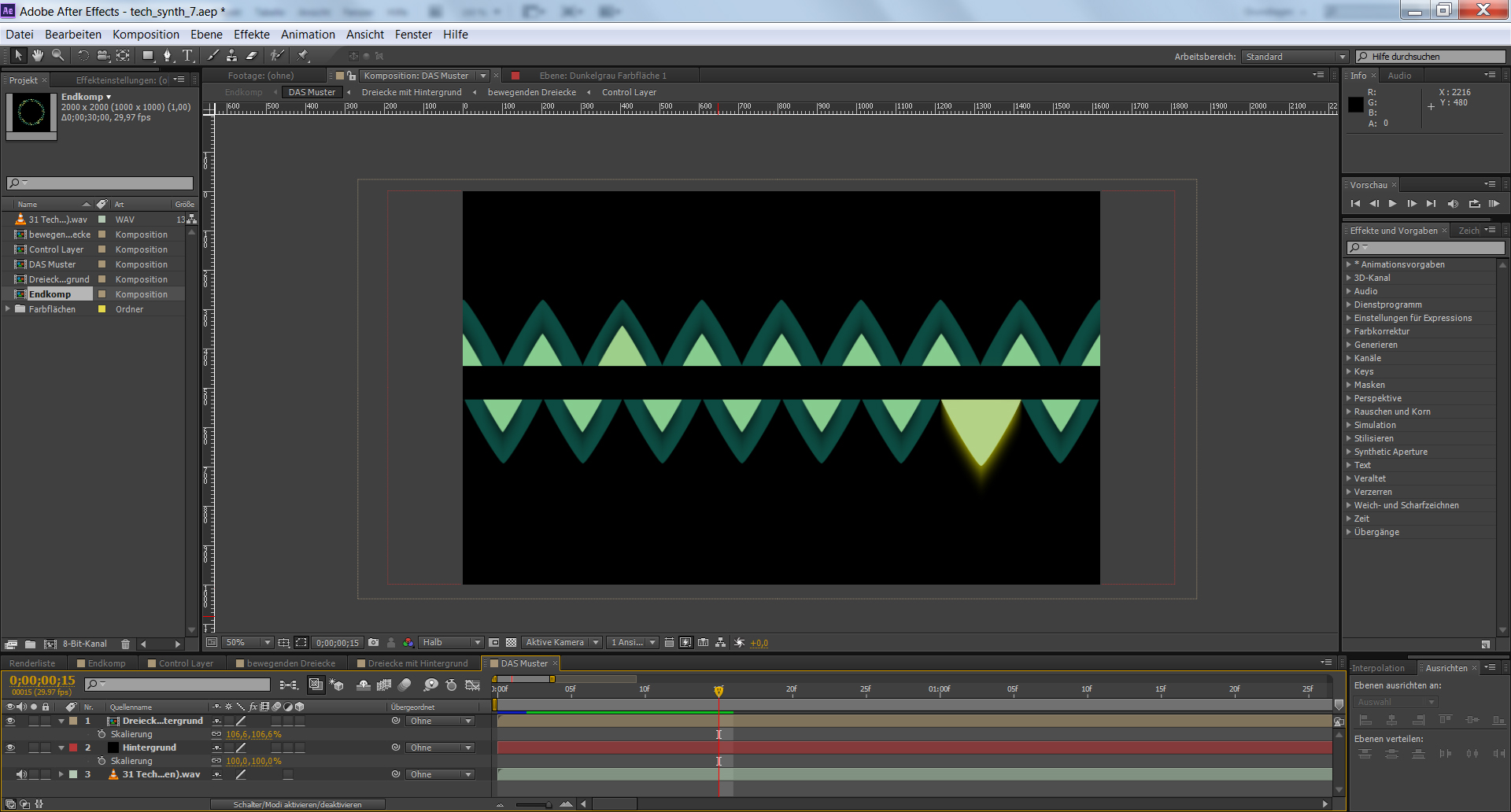Hide the Dreieck...tergrund layer via eye icon
Screen dimensions: 1511x812
[x=10, y=721]
